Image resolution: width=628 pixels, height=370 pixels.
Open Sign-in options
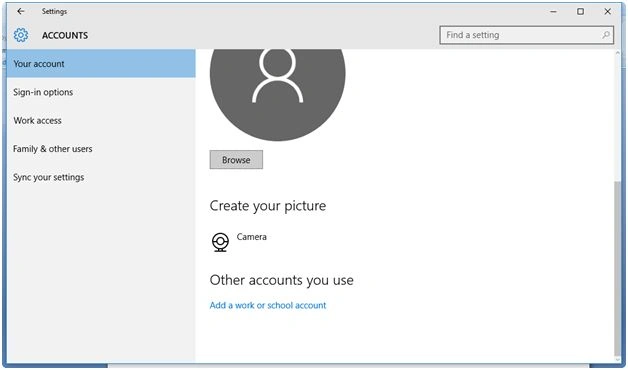(x=101, y=92)
